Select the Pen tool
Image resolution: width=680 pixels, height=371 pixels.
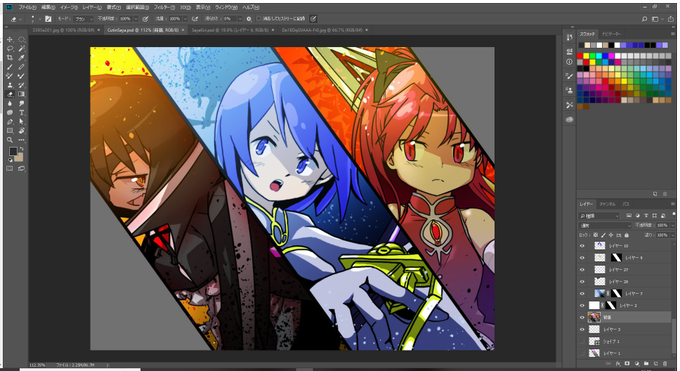pyautogui.click(x=10, y=121)
